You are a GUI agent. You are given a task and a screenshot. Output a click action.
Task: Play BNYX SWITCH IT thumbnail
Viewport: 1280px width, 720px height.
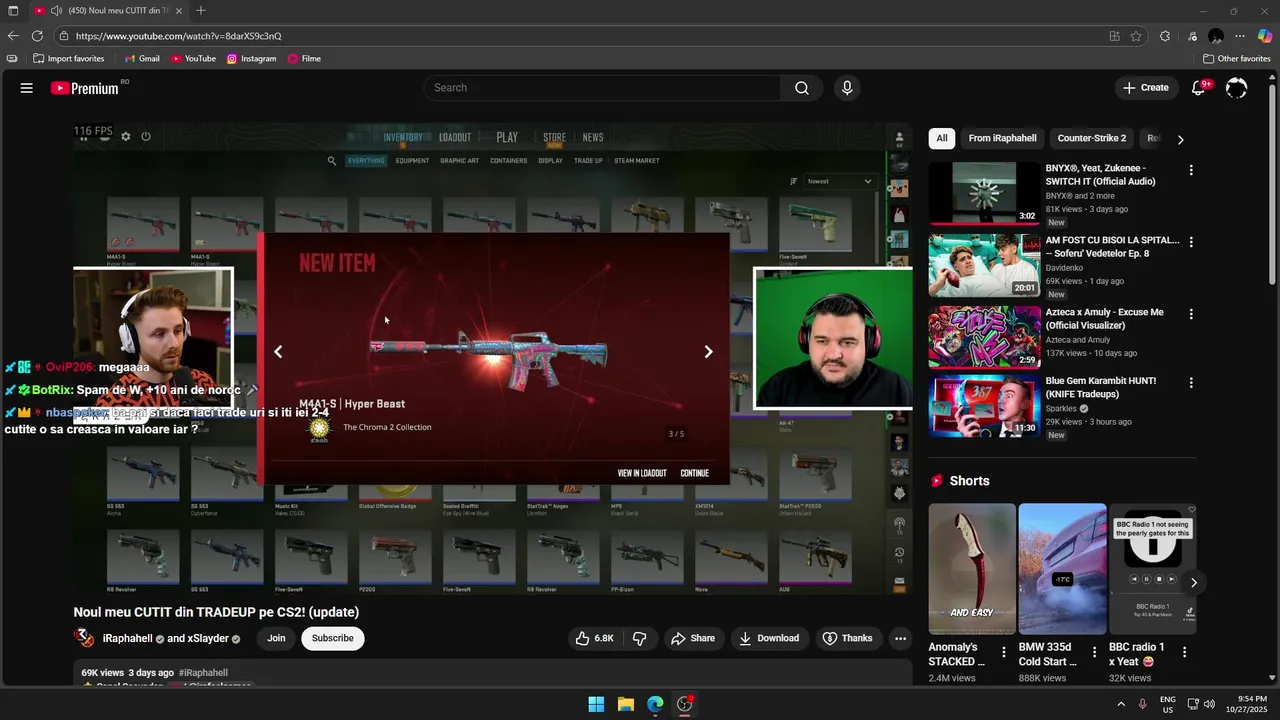[984, 193]
